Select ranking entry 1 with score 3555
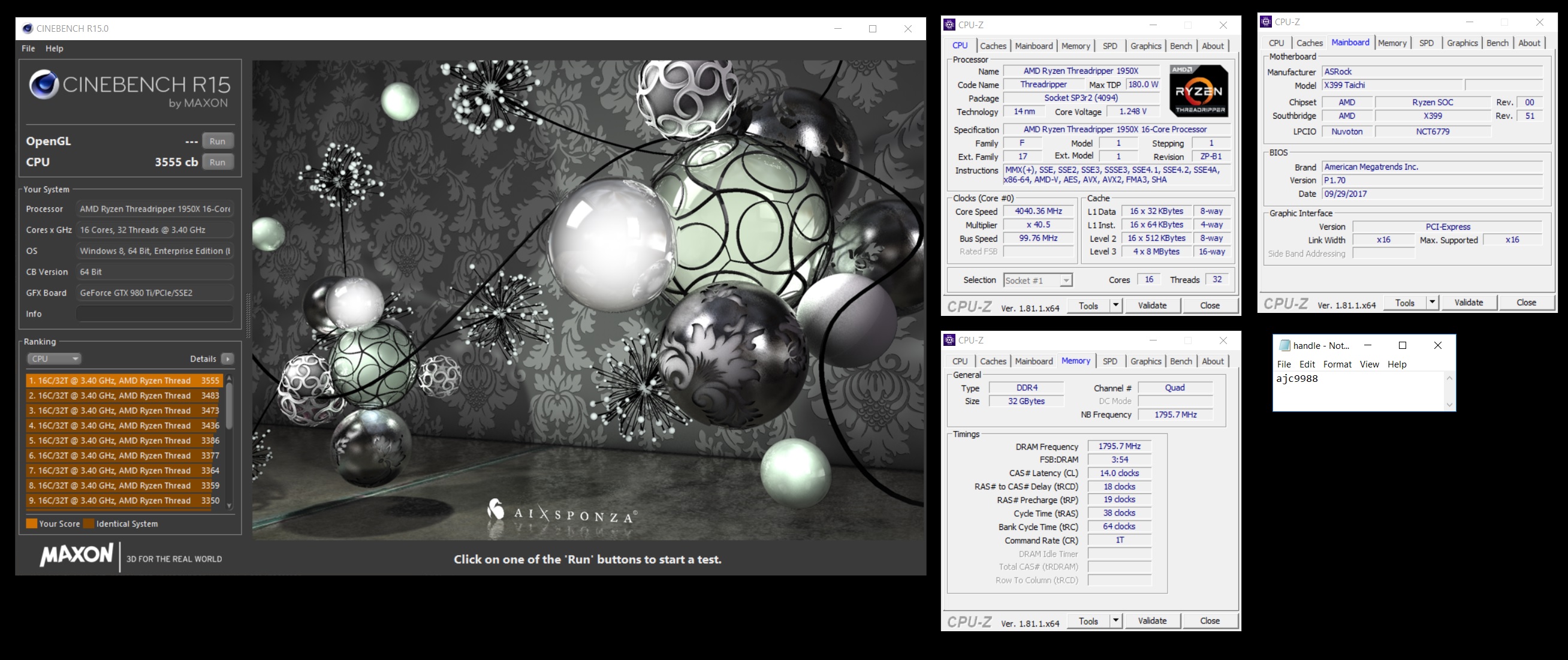The width and height of the screenshot is (1568, 660). click(124, 381)
